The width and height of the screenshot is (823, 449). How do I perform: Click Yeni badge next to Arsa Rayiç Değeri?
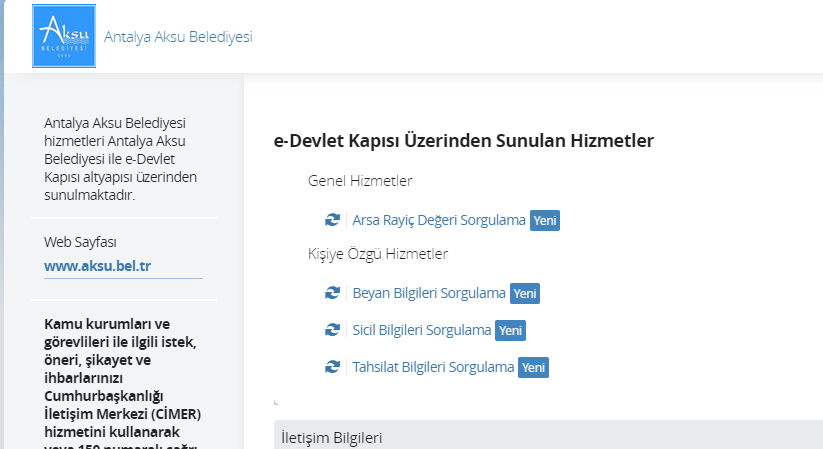click(x=545, y=221)
